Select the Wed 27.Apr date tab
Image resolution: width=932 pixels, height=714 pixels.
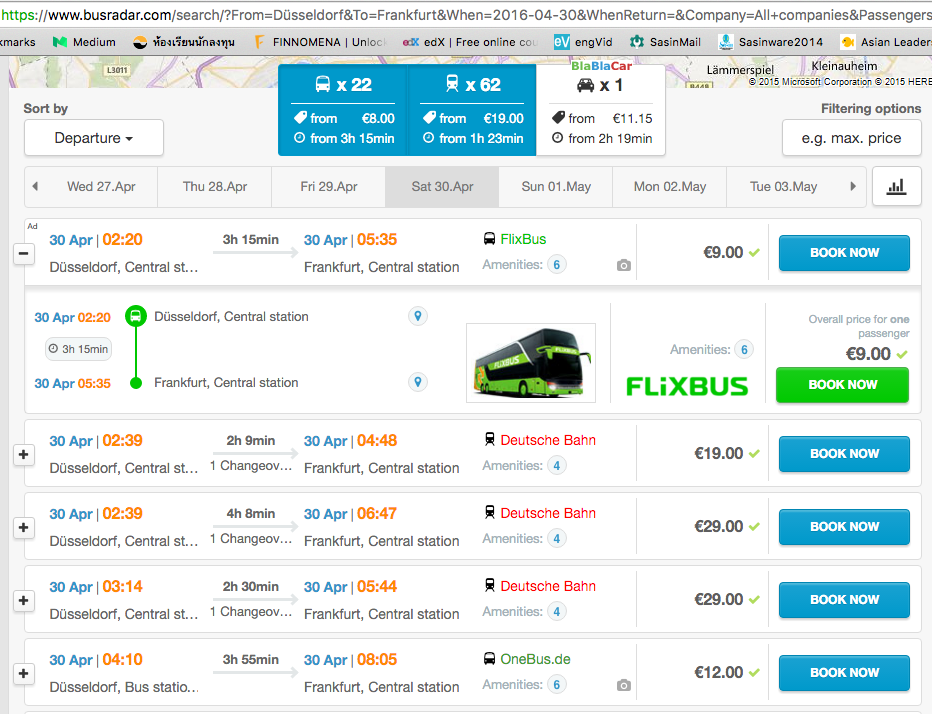click(x=101, y=187)
